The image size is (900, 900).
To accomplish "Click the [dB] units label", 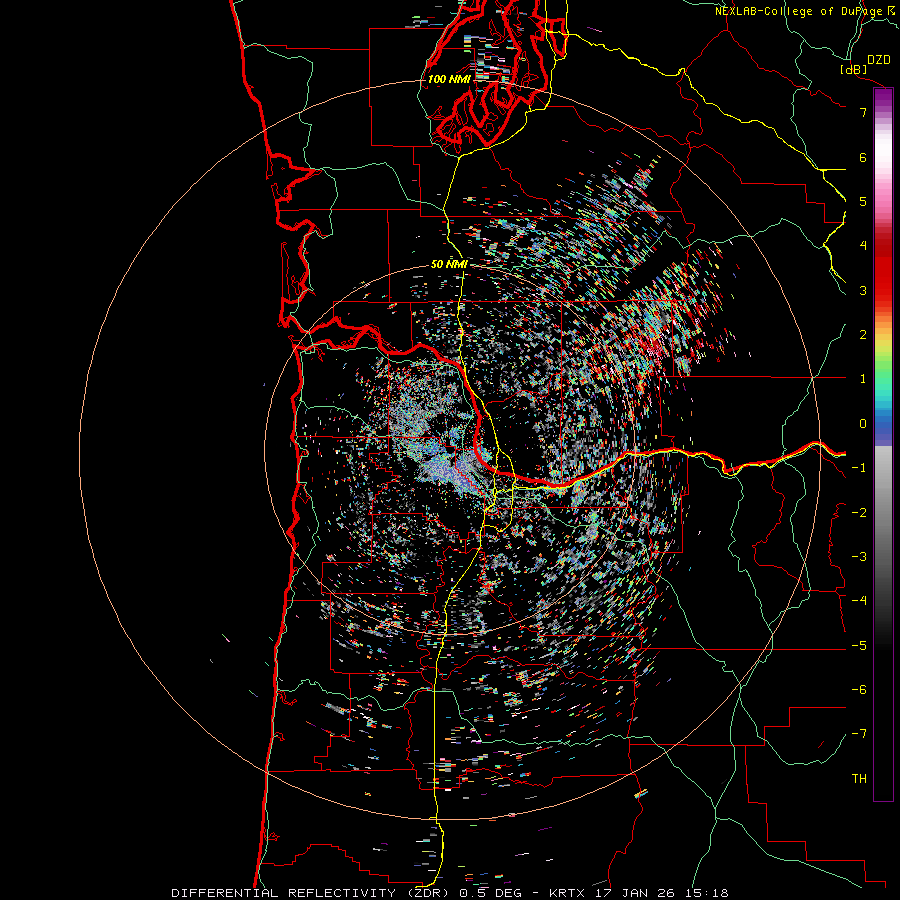I will tap(854, 69).
